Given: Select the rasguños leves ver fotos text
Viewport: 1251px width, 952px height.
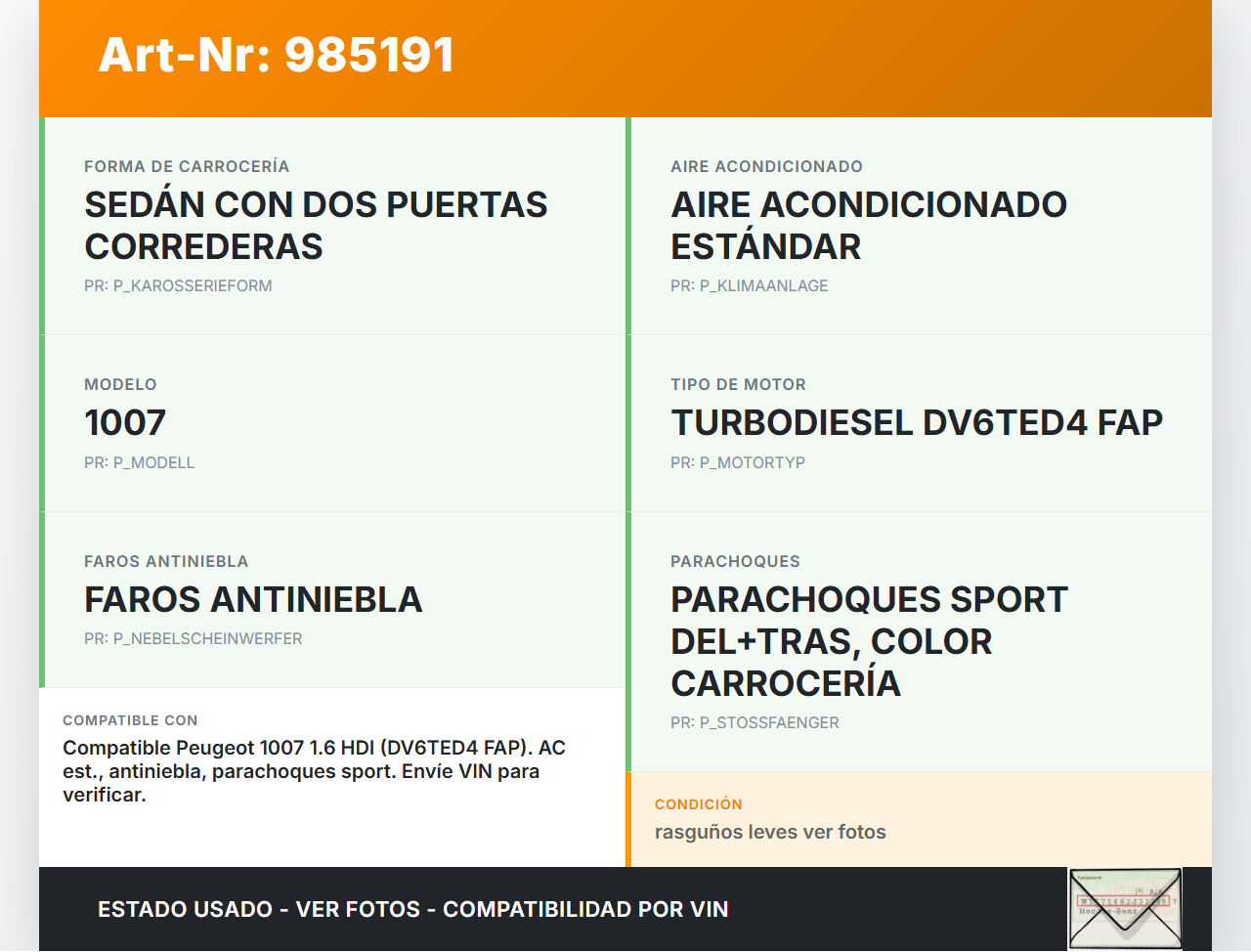Looking at the screenshot, I should point(770,833).
